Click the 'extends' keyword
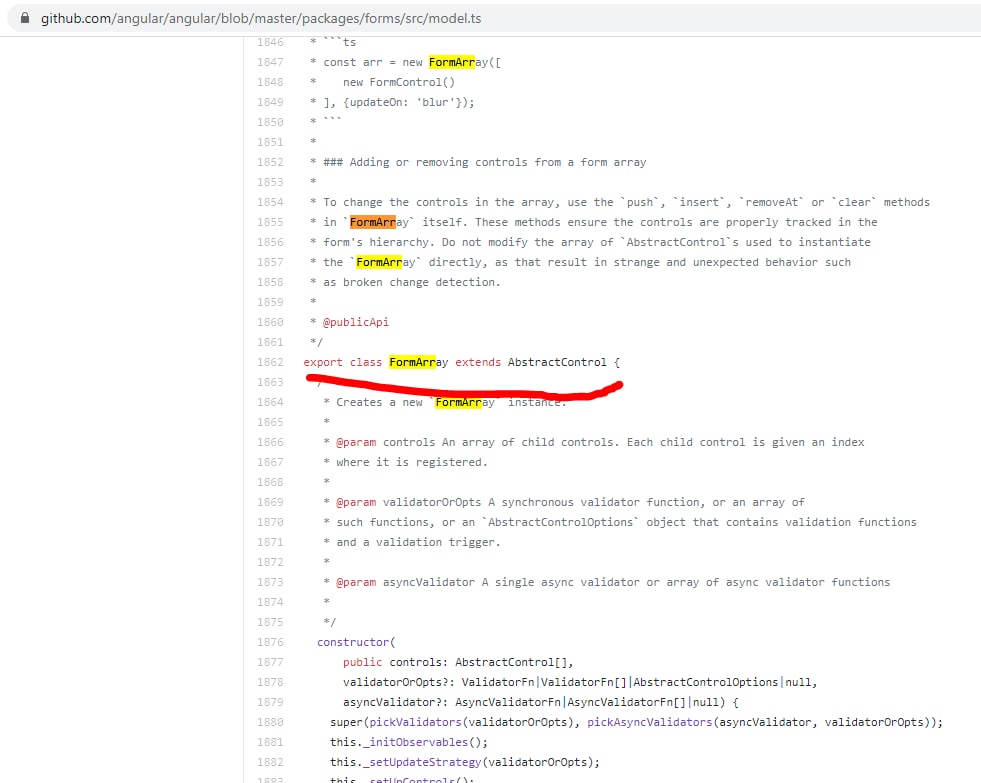The height and width of the screenshot is (783, 981). 478,362
